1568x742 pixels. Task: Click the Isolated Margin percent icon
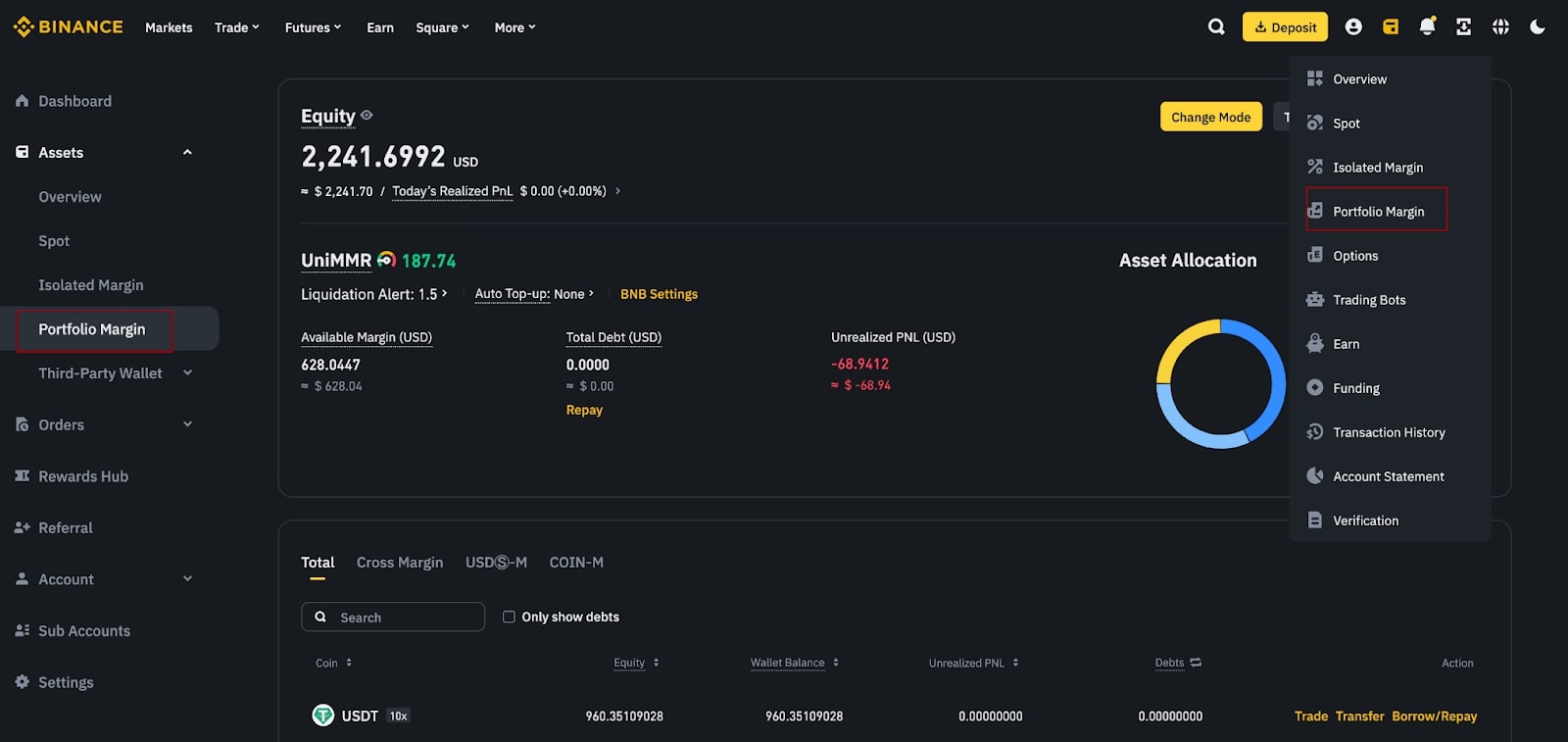(x=1315, y=167)
